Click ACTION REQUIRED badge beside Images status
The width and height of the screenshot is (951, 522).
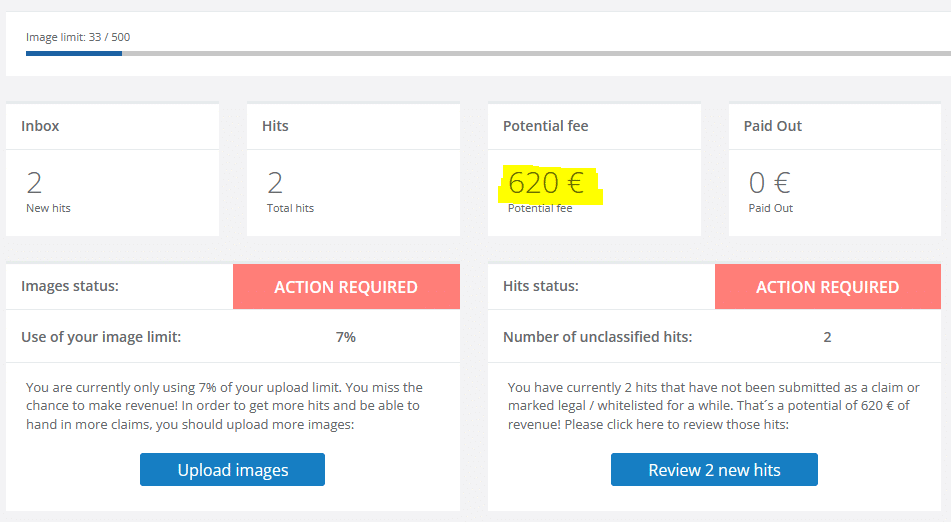pos(346,287)
